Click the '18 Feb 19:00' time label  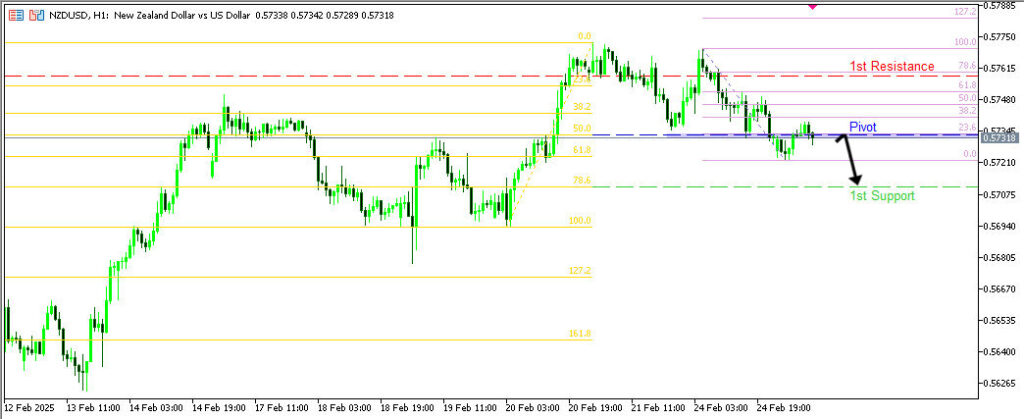(x=408, y=408)
